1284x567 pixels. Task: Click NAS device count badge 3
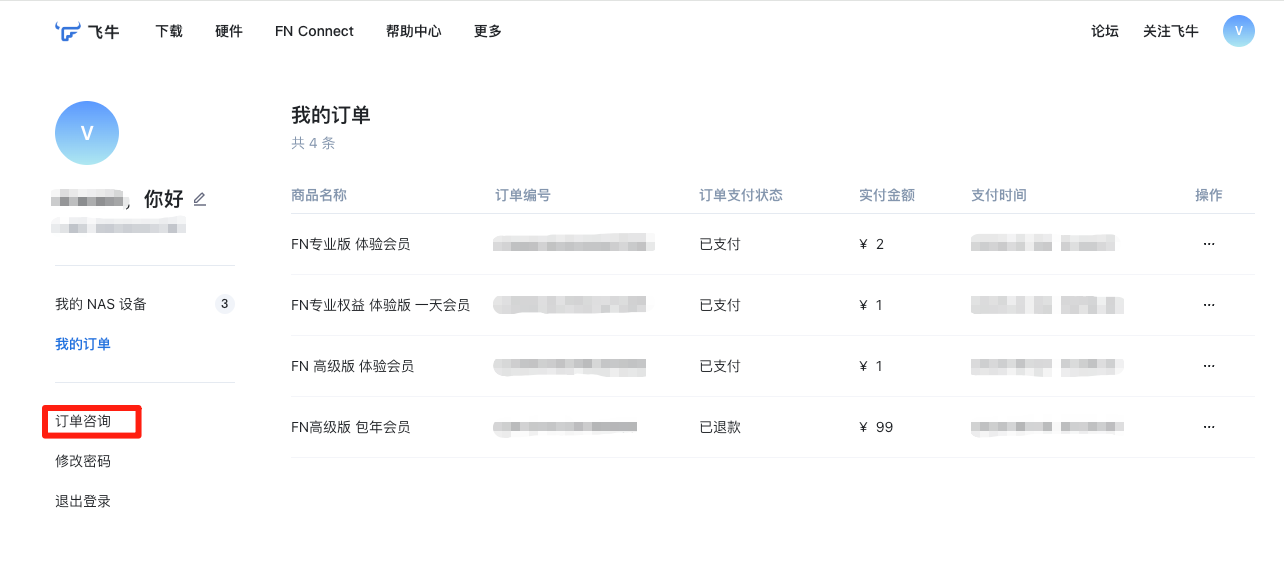pos(224,304)
